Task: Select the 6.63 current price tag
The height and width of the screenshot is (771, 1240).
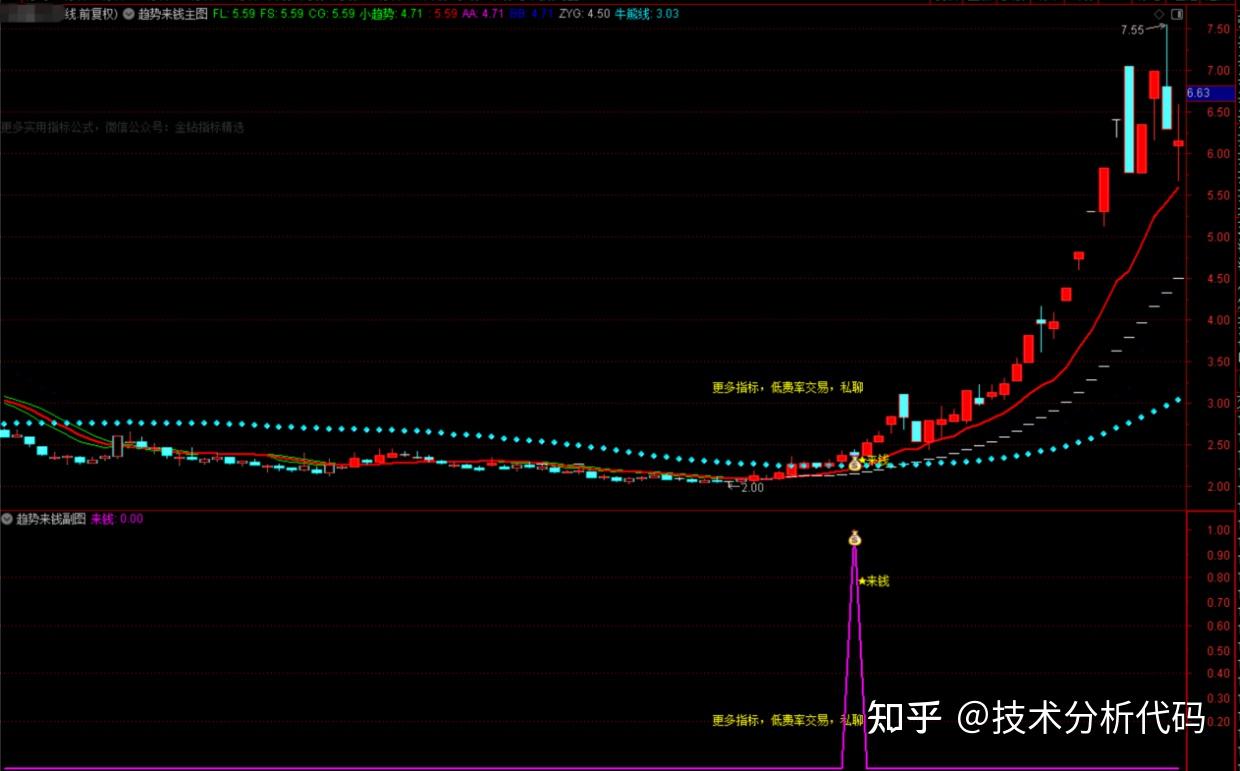Action: pyautogui.click(x=1210, y=93)
